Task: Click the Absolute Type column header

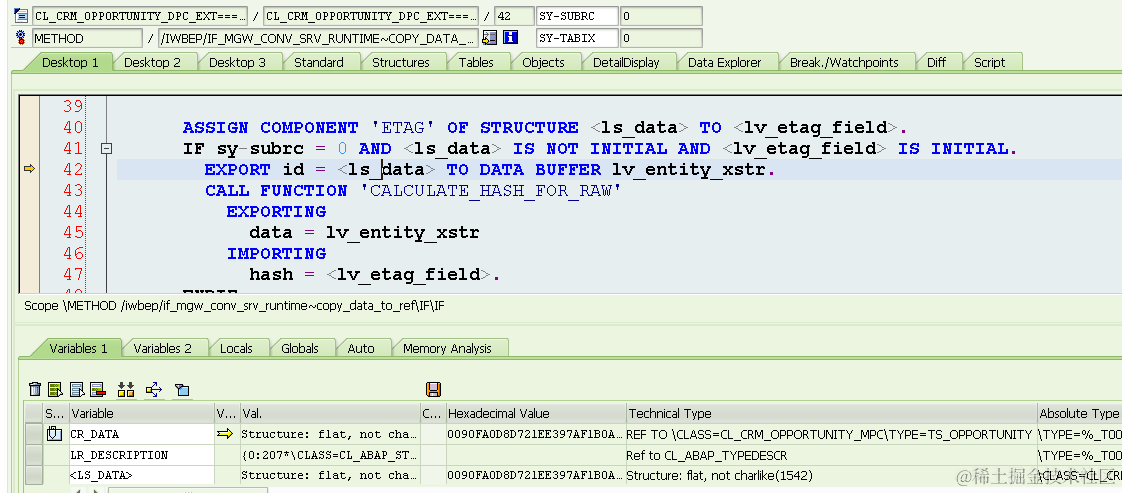Action: coord(1078,413)
